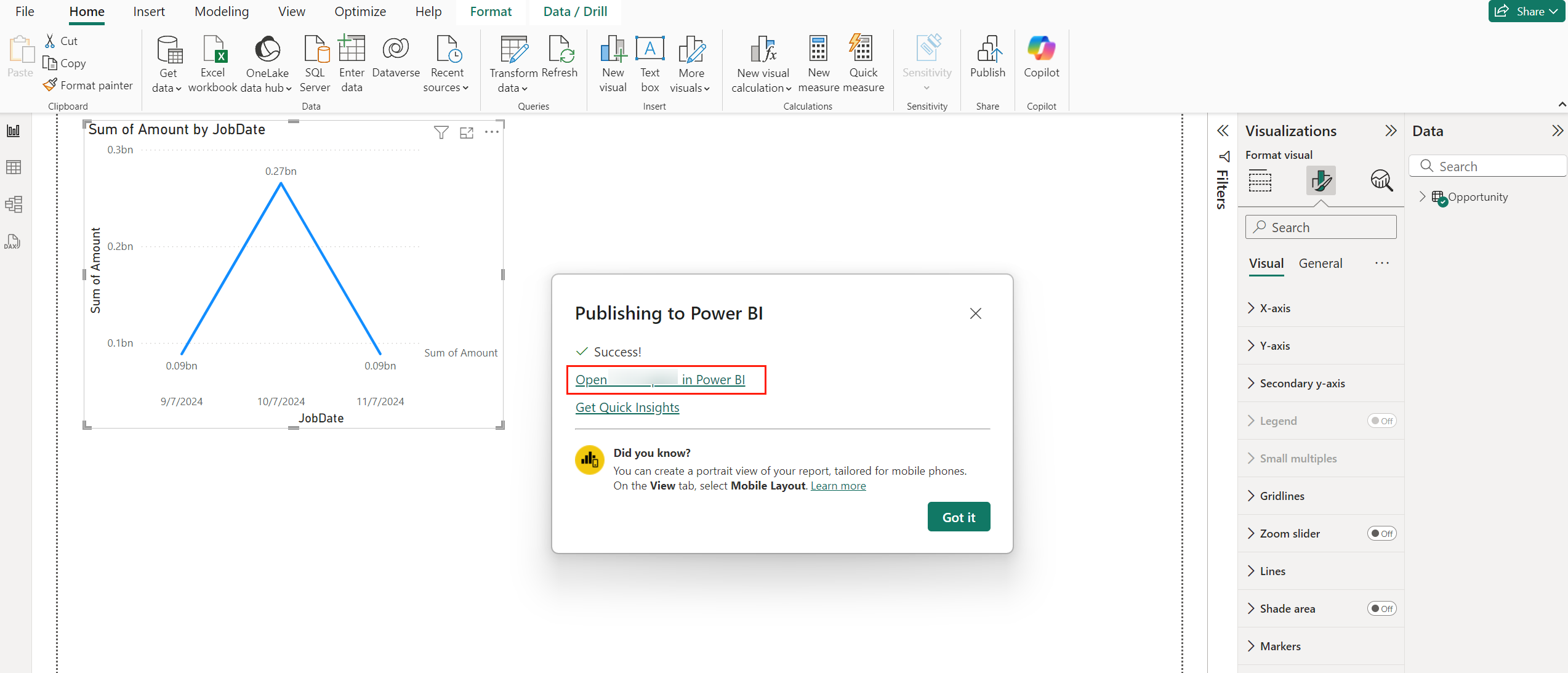Switch to the Modeling ribbon tab
The height and width of the screenshot is (673, 1568).
[220, 11]
